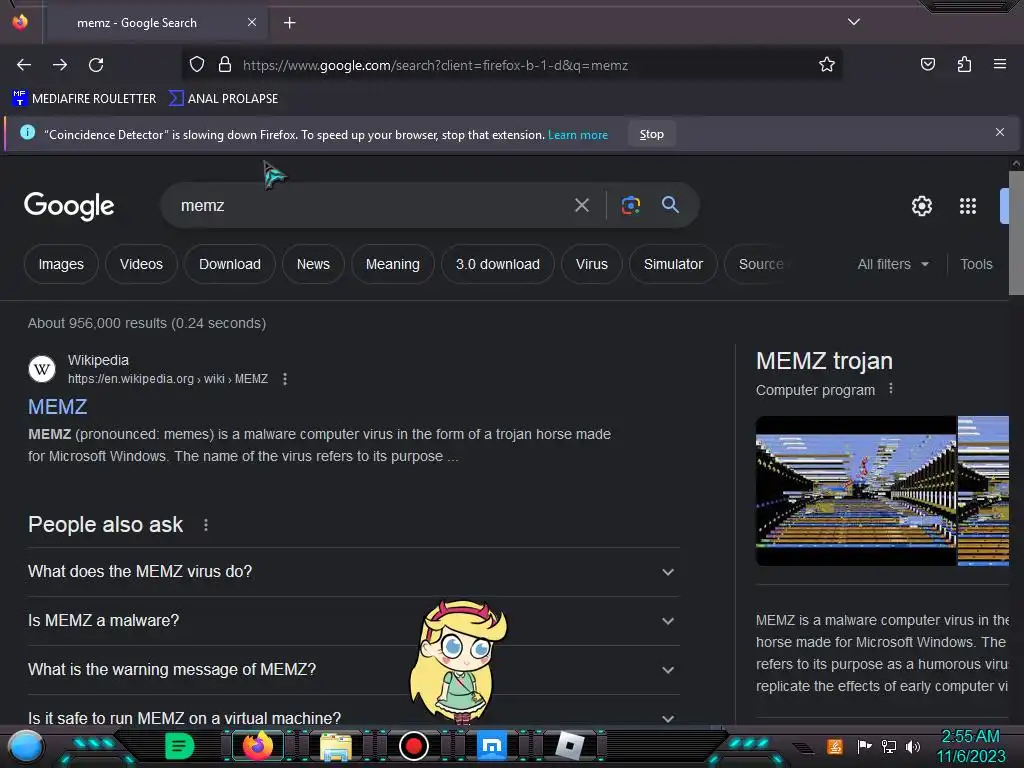Open File Explorer from taskbar

tap(336, 746)
